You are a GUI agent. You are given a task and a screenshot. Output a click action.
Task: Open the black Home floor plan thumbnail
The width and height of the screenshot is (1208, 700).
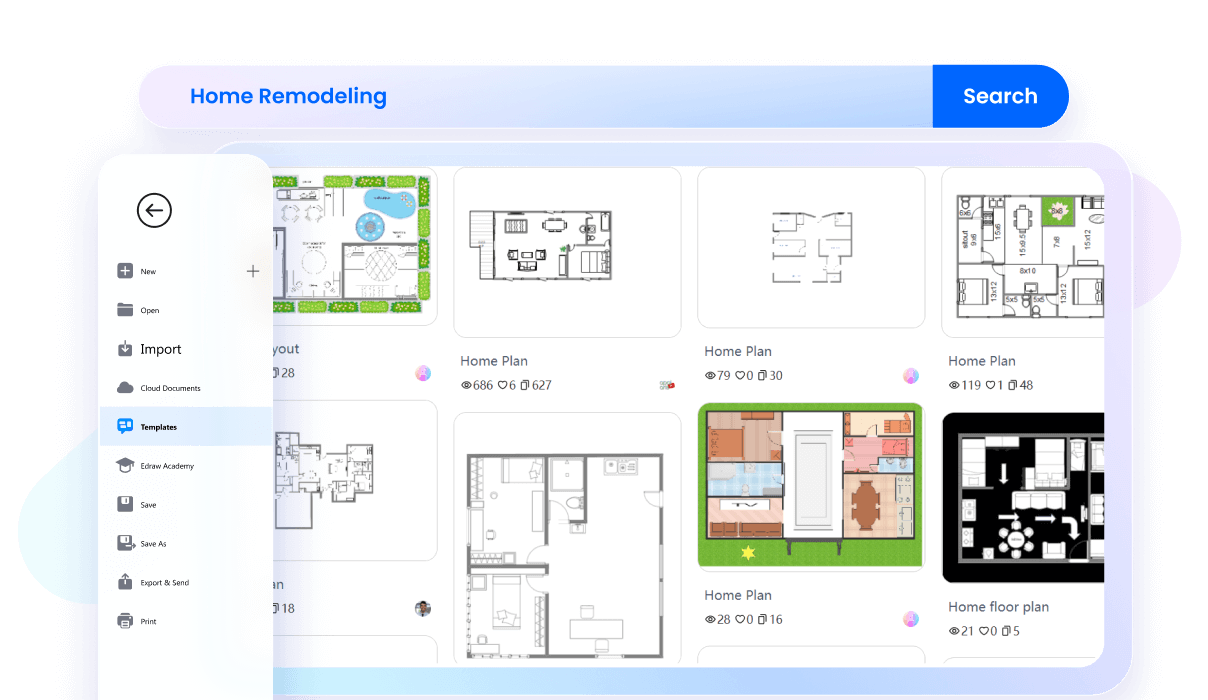click(1023, 498)
